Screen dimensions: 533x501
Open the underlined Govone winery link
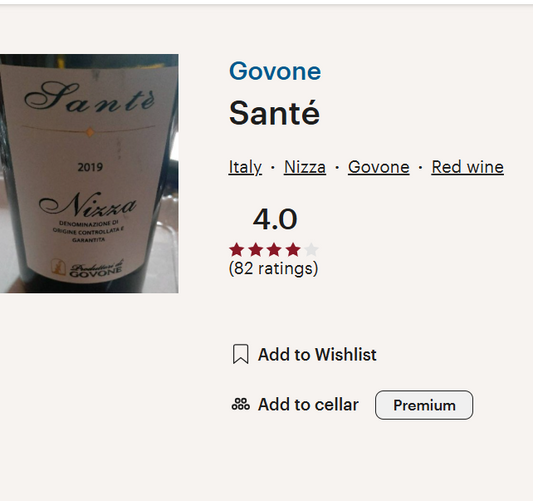click(x=379, y=167)
